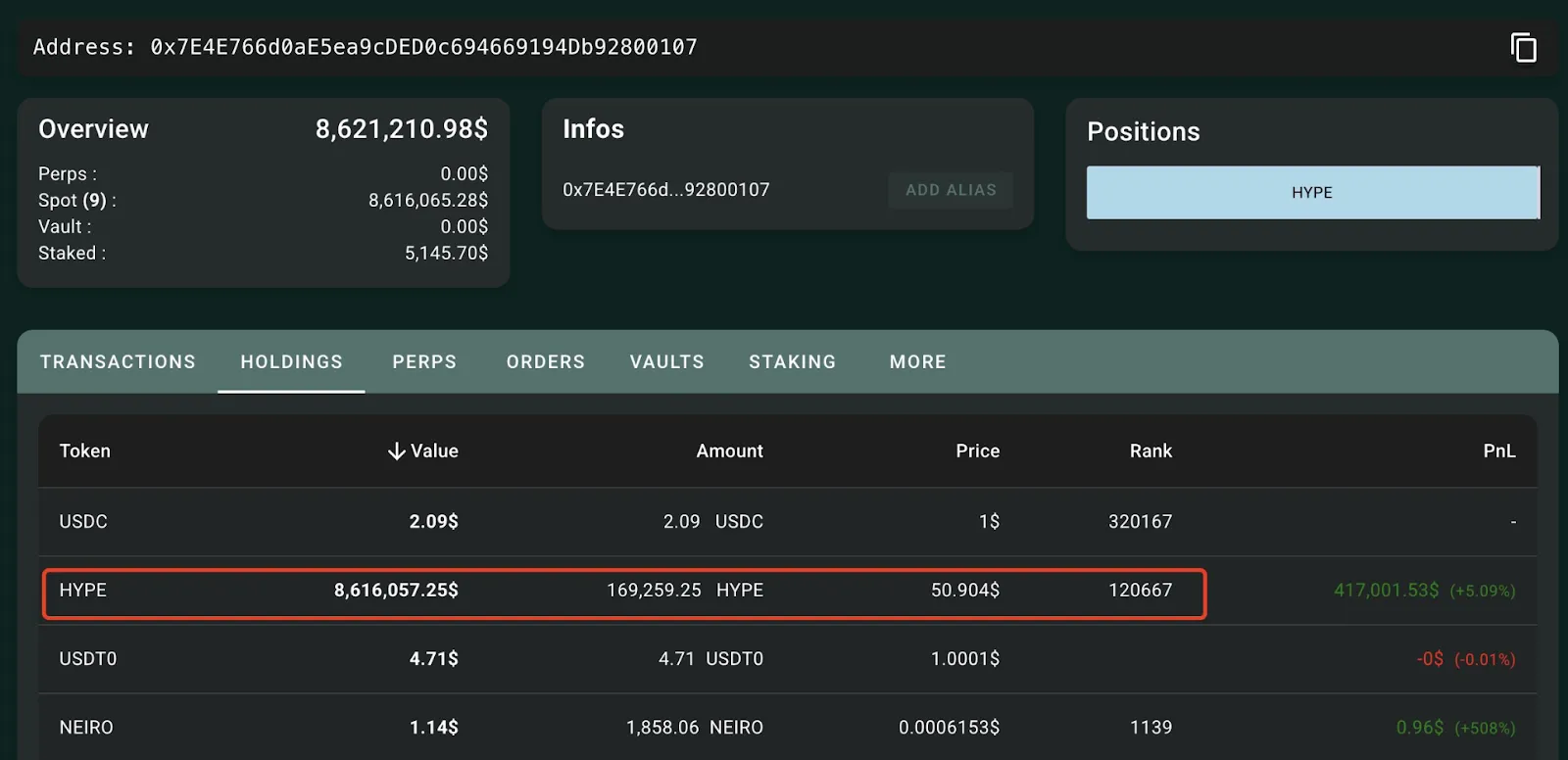The height and width of the screenshot is (760, 1568).
Task: Switch to the Perps tab
Action: tap(424, 362)
